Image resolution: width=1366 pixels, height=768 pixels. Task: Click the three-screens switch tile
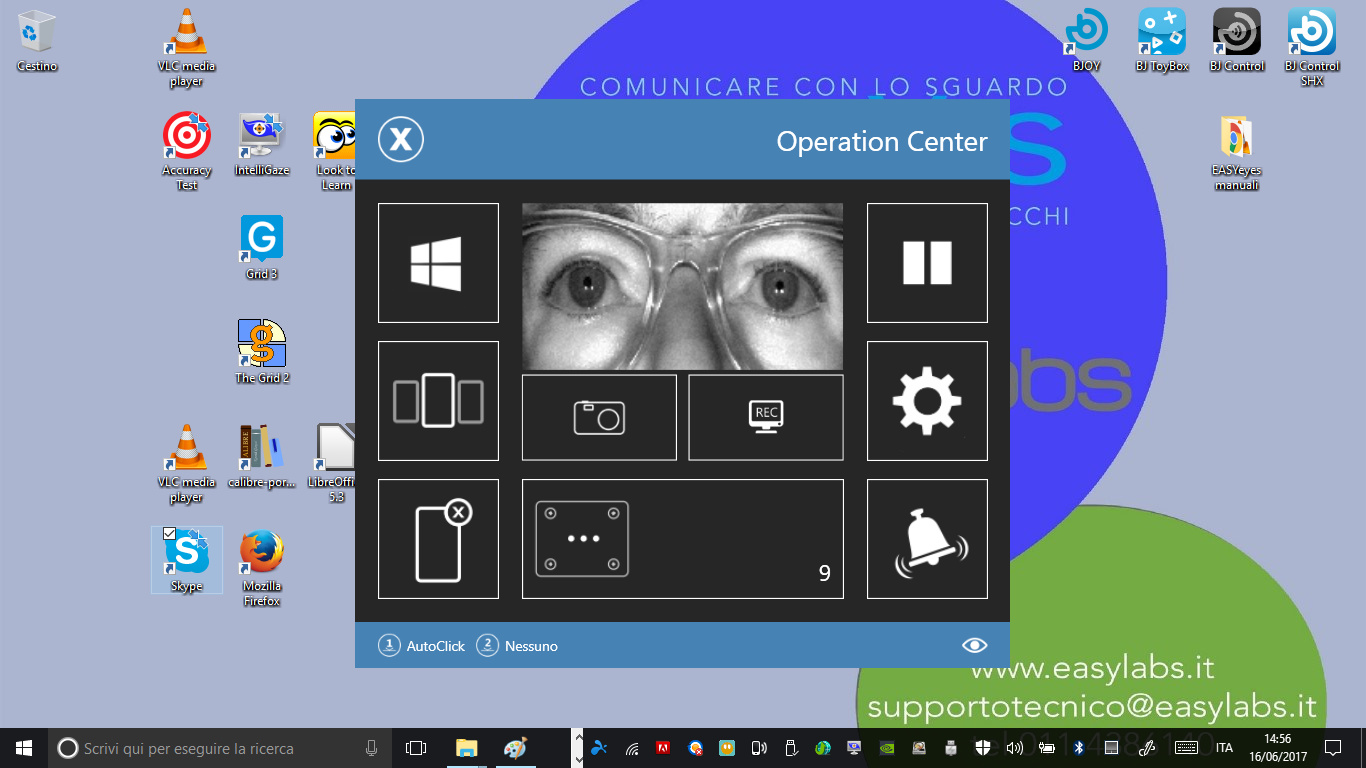point(438,401)
